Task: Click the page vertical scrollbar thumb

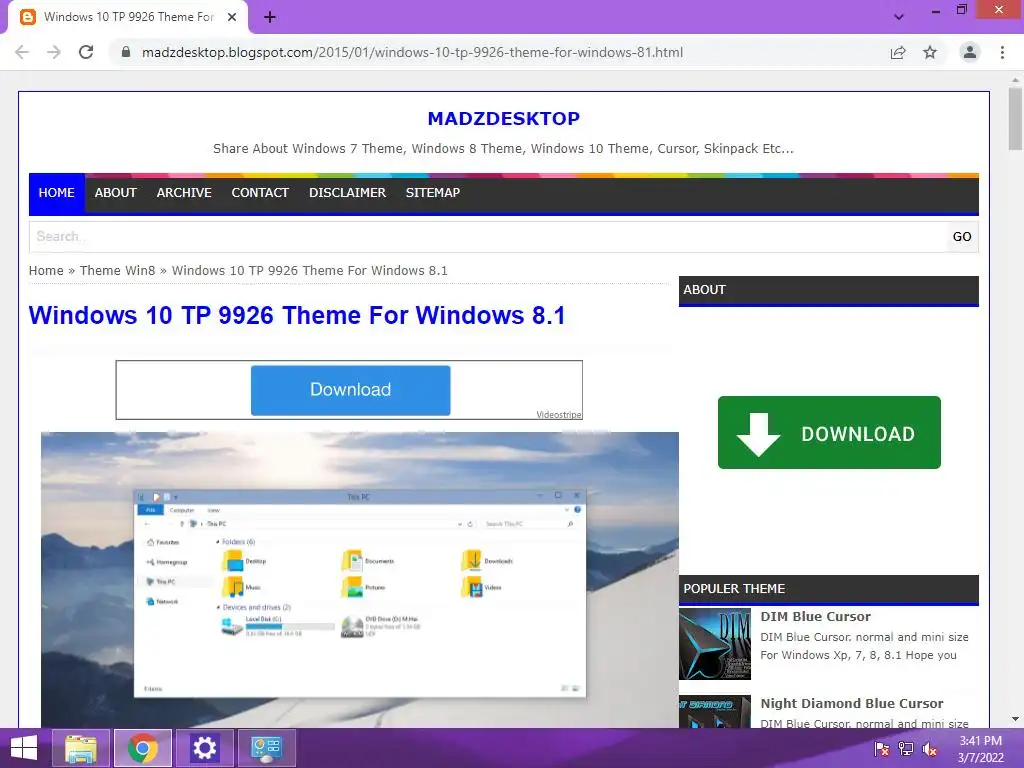Action: point(1015,119)
